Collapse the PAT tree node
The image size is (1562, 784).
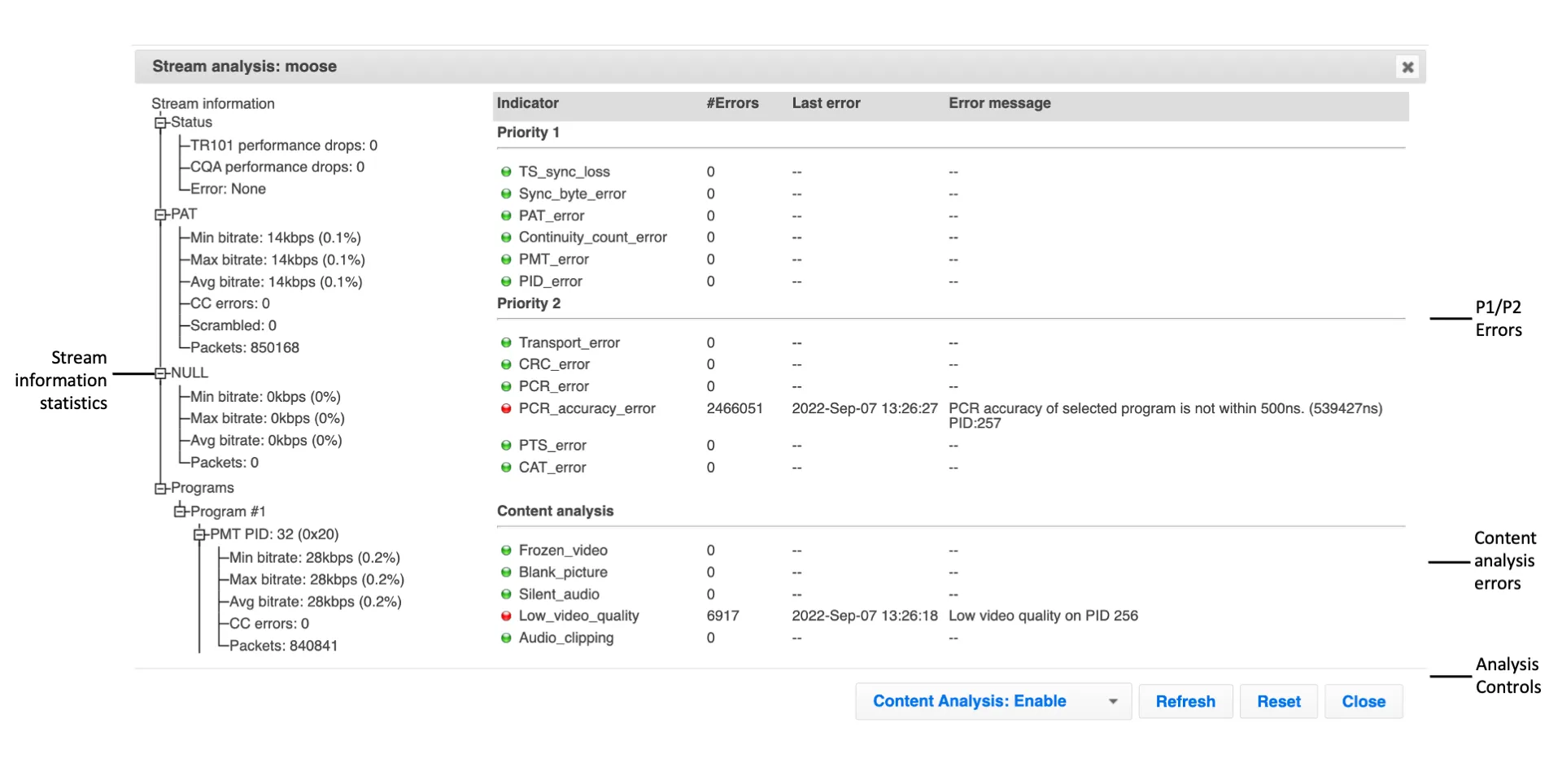[160, 215]
